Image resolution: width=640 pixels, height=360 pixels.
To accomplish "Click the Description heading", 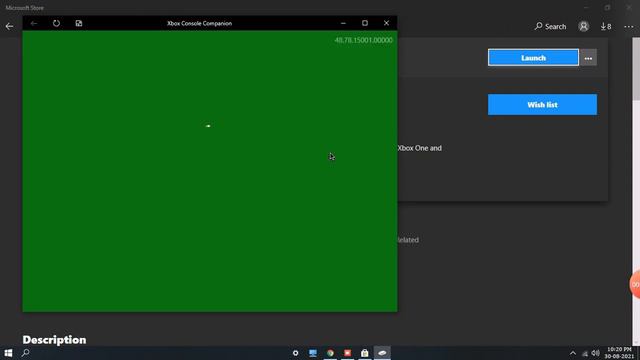I will [x=54, y=340].
